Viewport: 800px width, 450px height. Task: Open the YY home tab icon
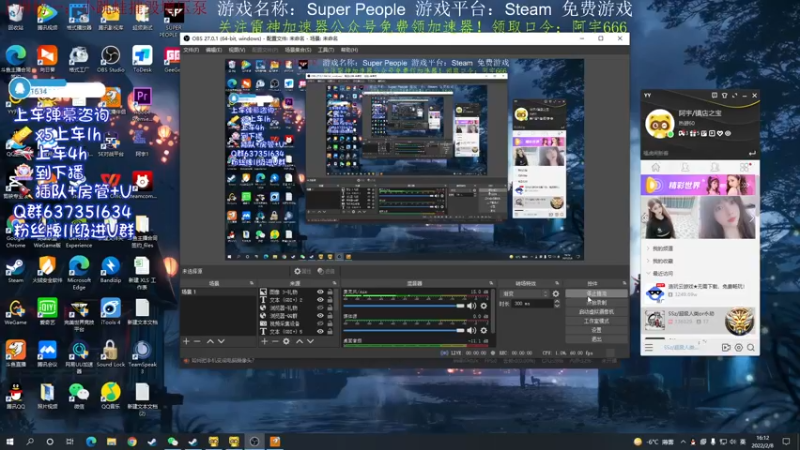[656, 167]
